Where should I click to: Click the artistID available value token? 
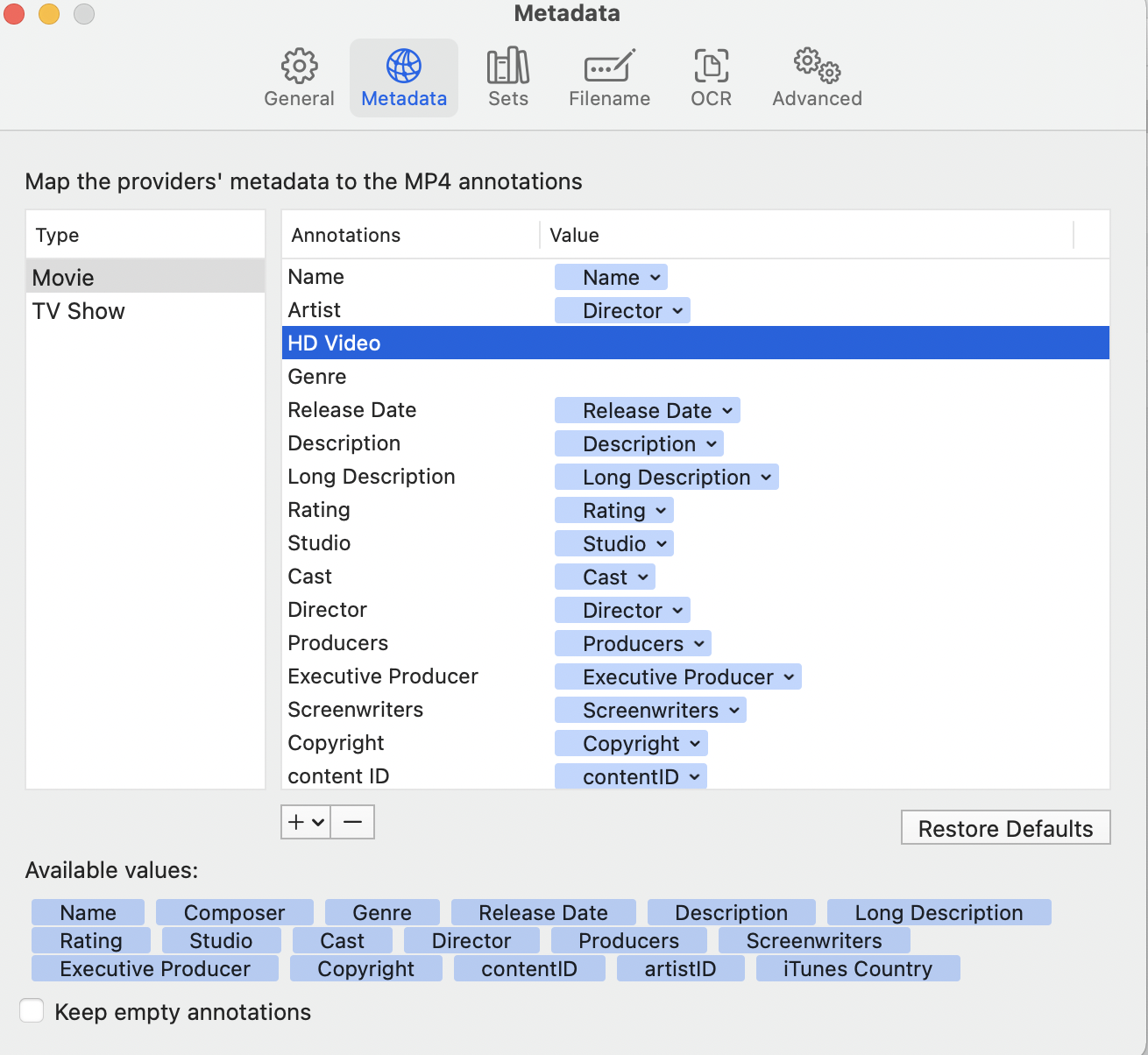(x=680, y=968)
